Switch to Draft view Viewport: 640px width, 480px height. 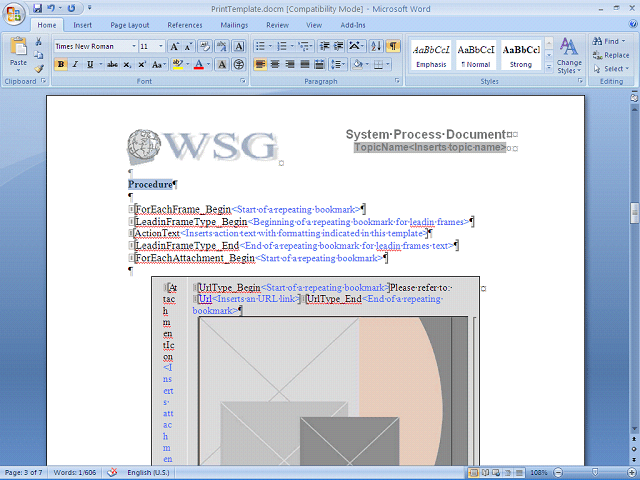pos(519,473)
